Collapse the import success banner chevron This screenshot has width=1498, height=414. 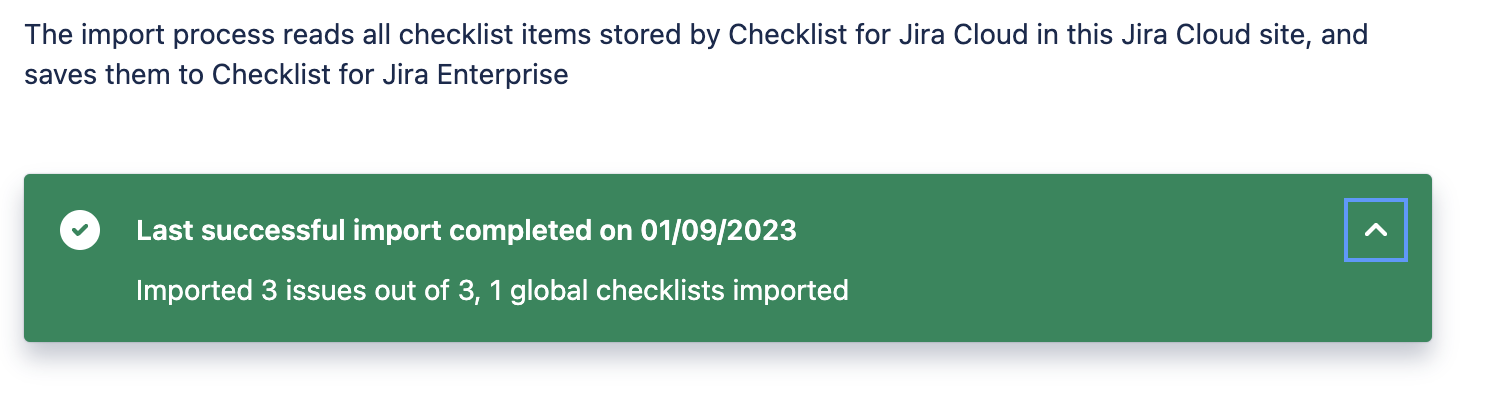tap(1375, 230)
